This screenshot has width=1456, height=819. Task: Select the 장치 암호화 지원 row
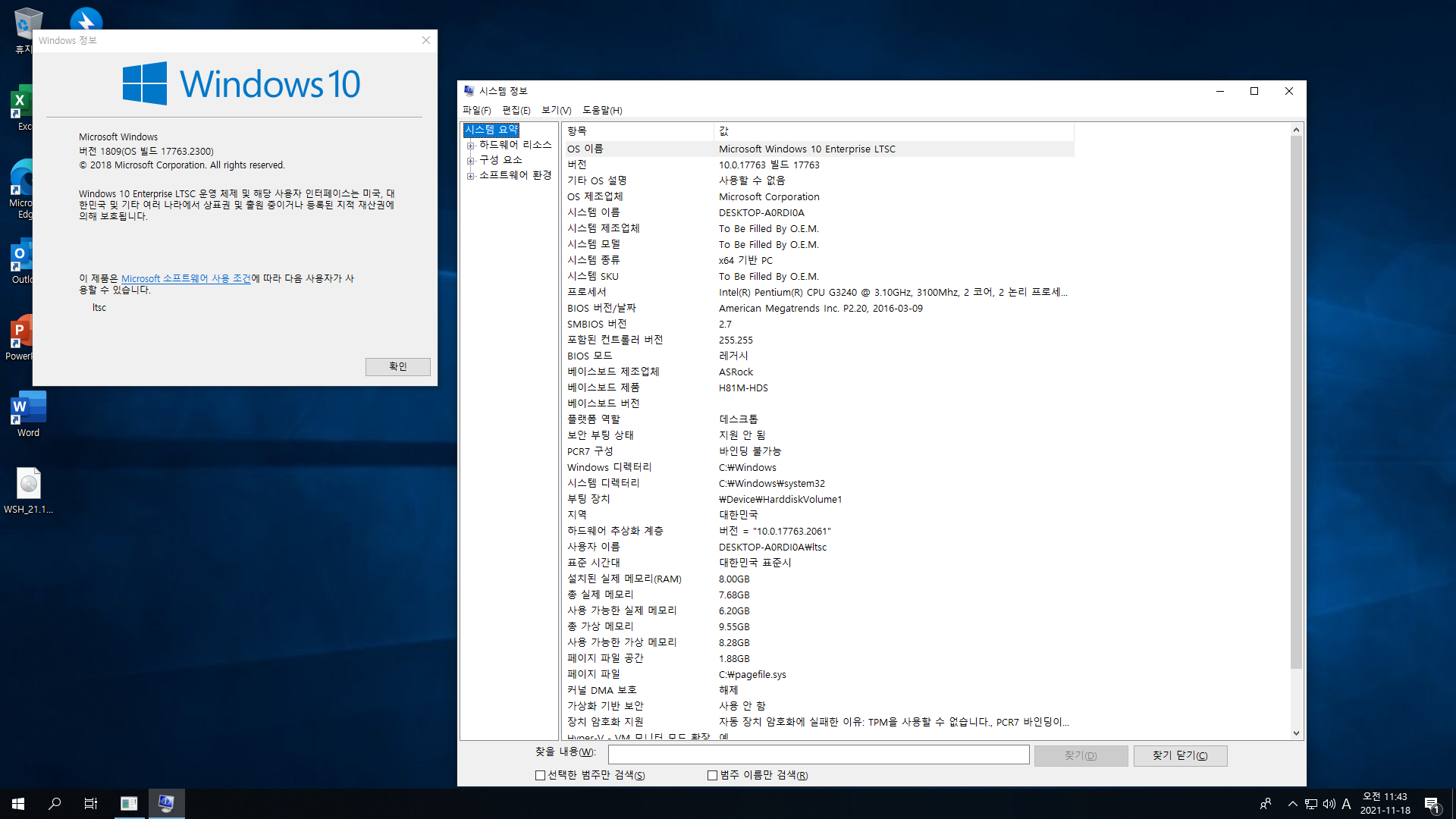point(818,723)
